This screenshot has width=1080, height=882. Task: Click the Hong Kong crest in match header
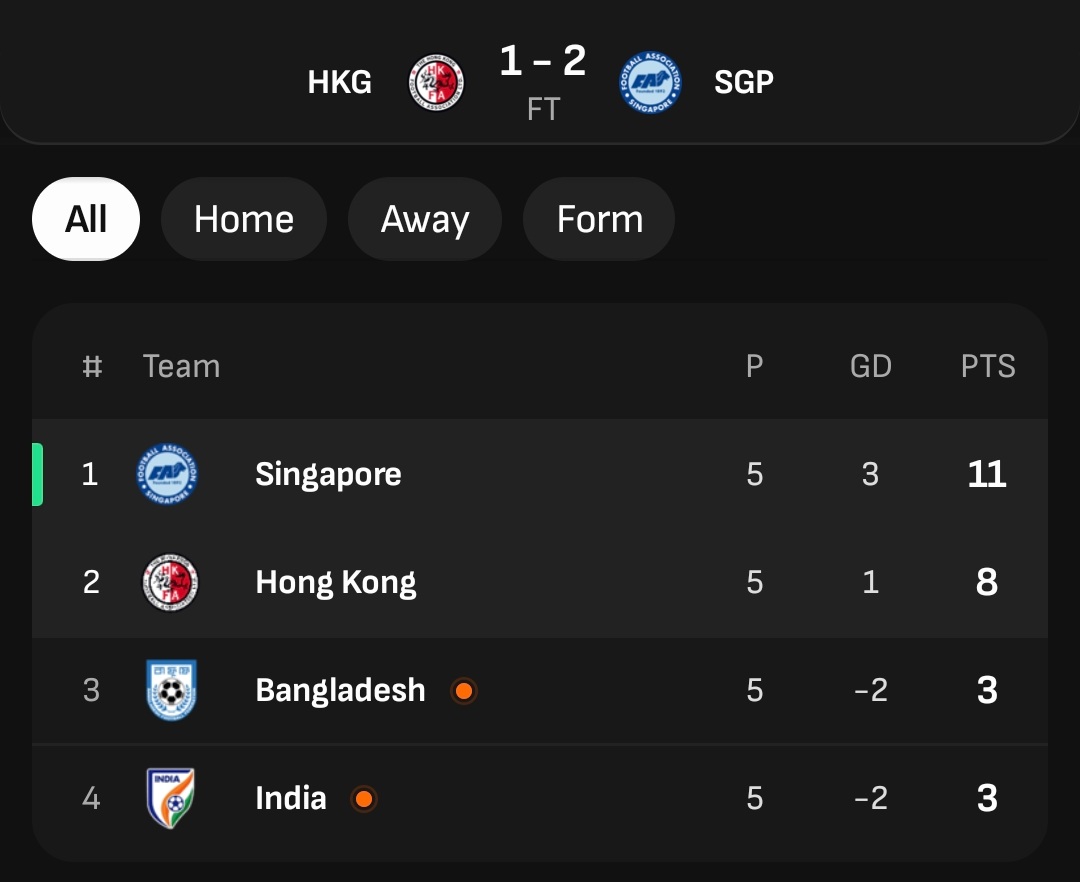pyautogui.click(x=437, y=82)
